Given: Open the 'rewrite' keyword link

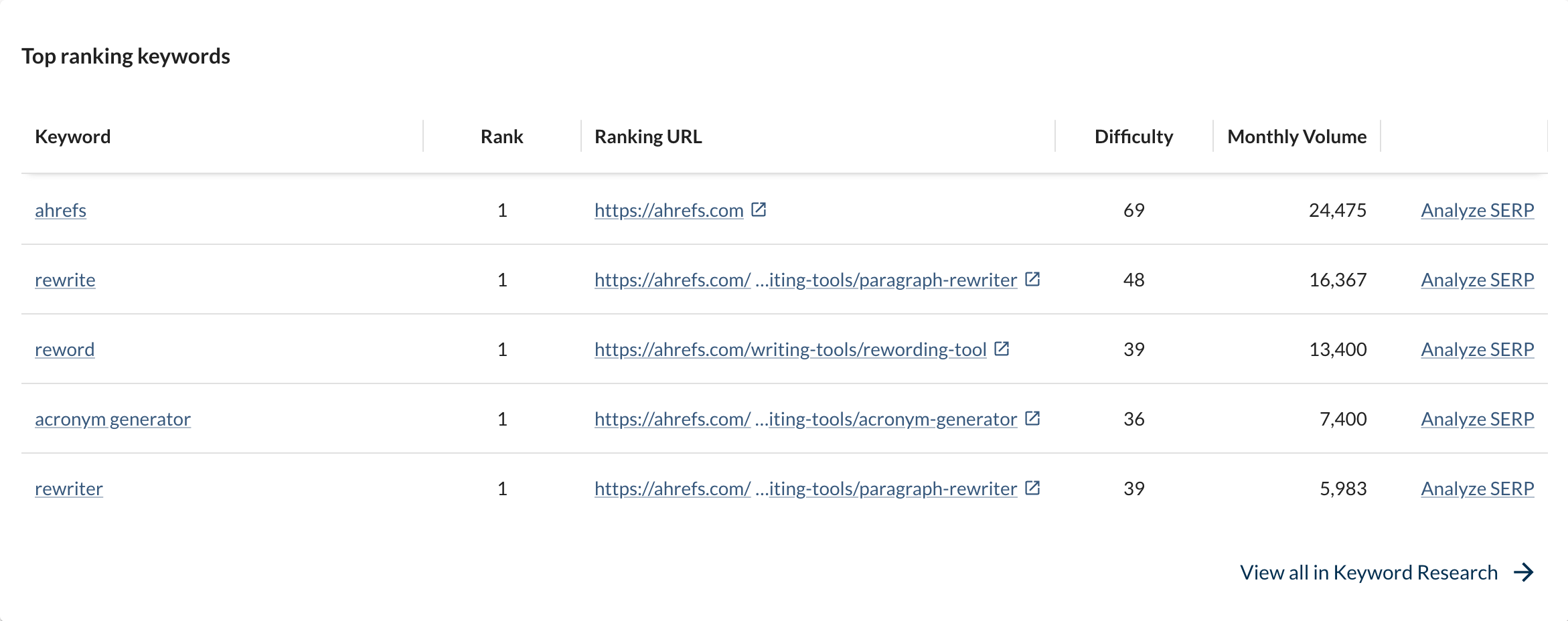Looking at the screenshot, I should click(x=65, y=280).
